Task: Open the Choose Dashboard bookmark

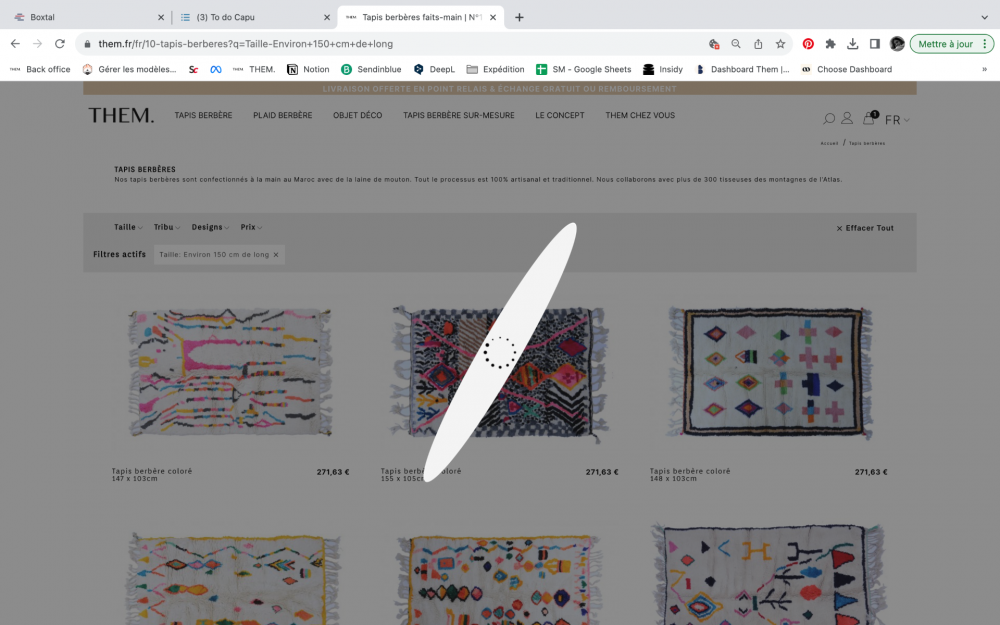Action: tap(846, 69)
